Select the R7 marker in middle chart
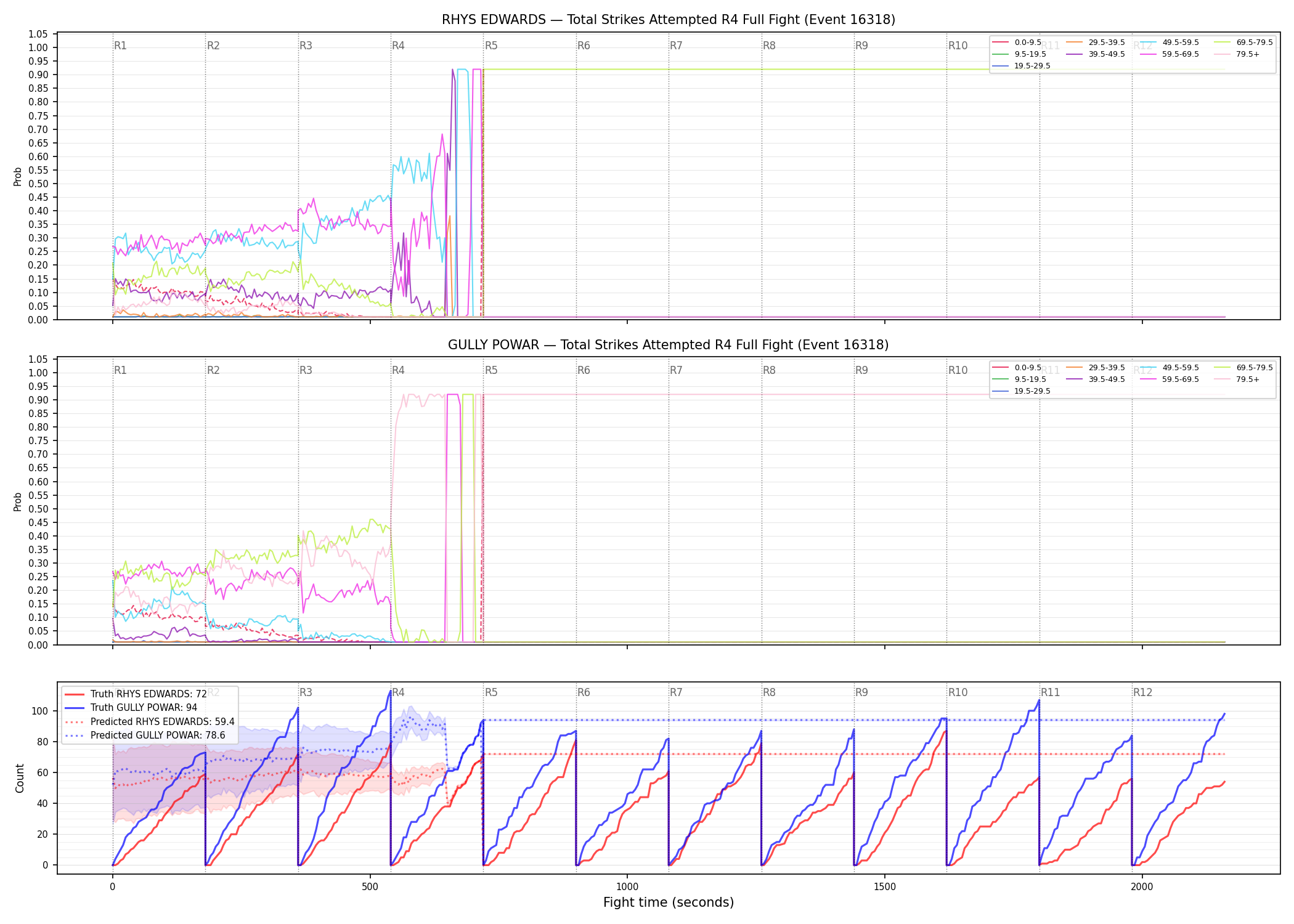Viewport: 1294px width, 924px height. (676, 370)
